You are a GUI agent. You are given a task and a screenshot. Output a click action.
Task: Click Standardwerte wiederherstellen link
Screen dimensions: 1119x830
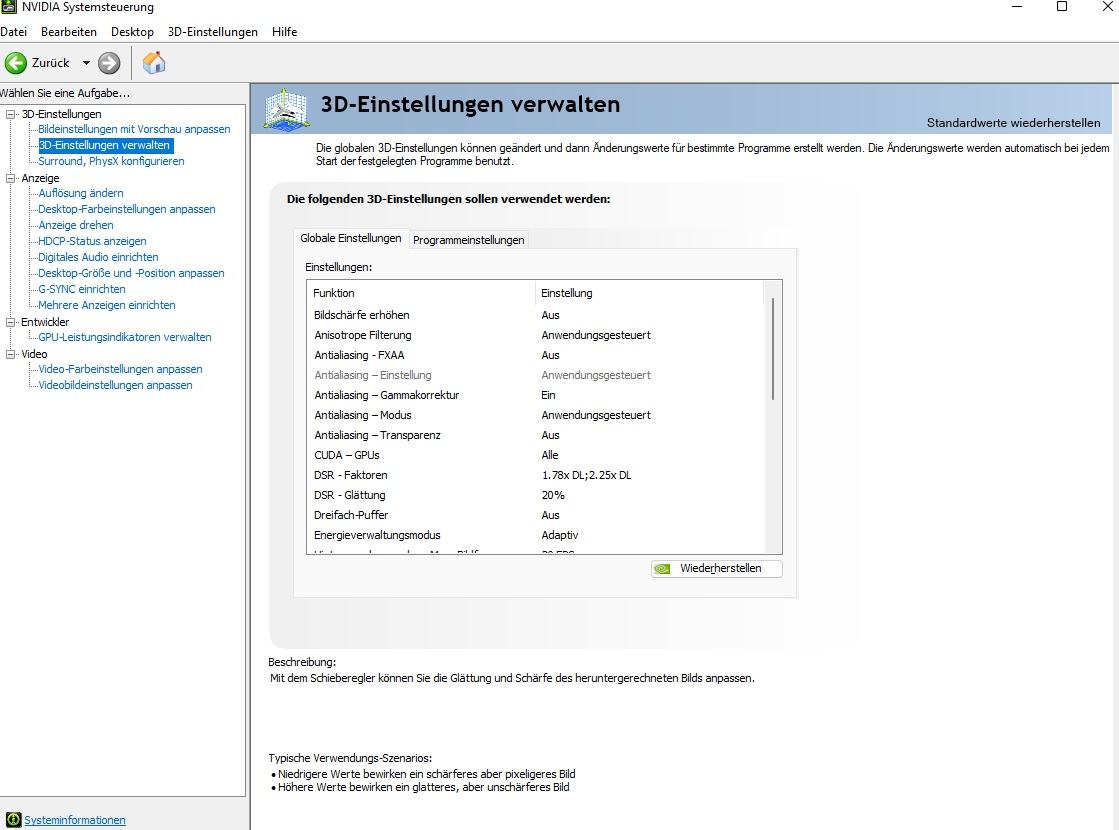click(x=1013, y=123)
